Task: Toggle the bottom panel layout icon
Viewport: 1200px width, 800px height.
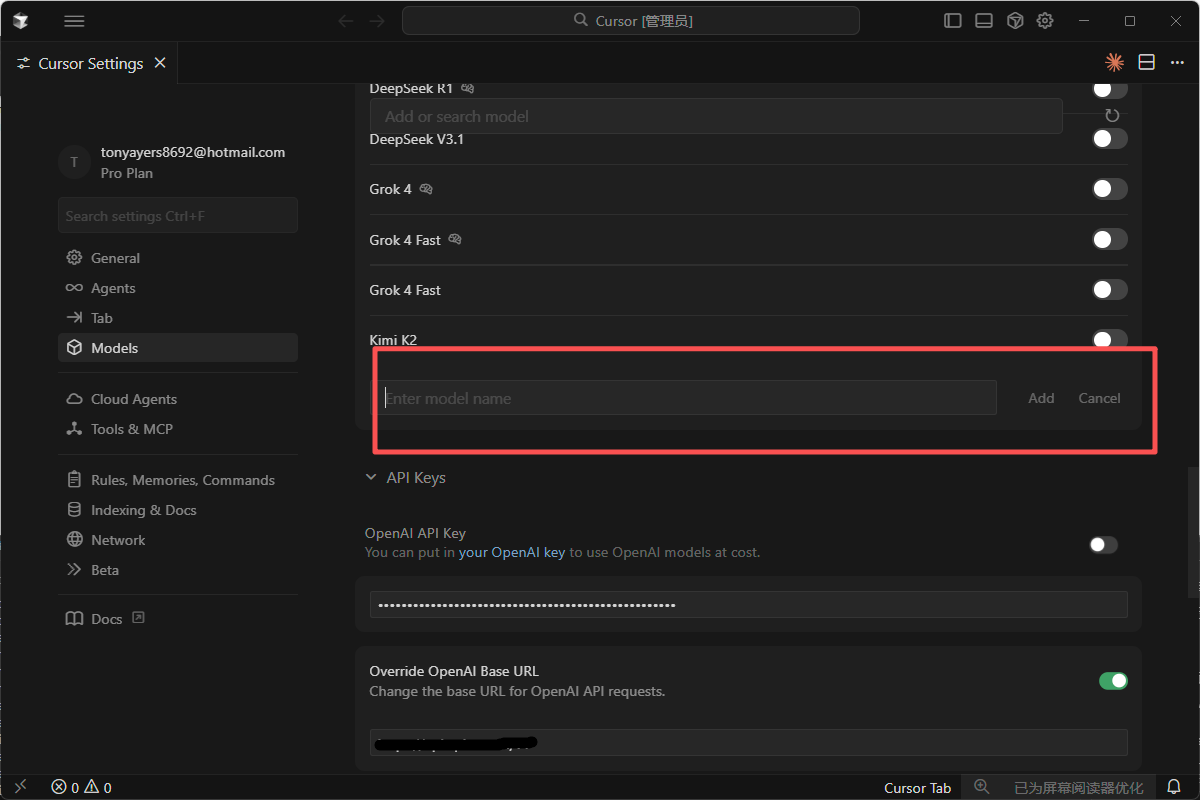Action: (x=984, y=21)
